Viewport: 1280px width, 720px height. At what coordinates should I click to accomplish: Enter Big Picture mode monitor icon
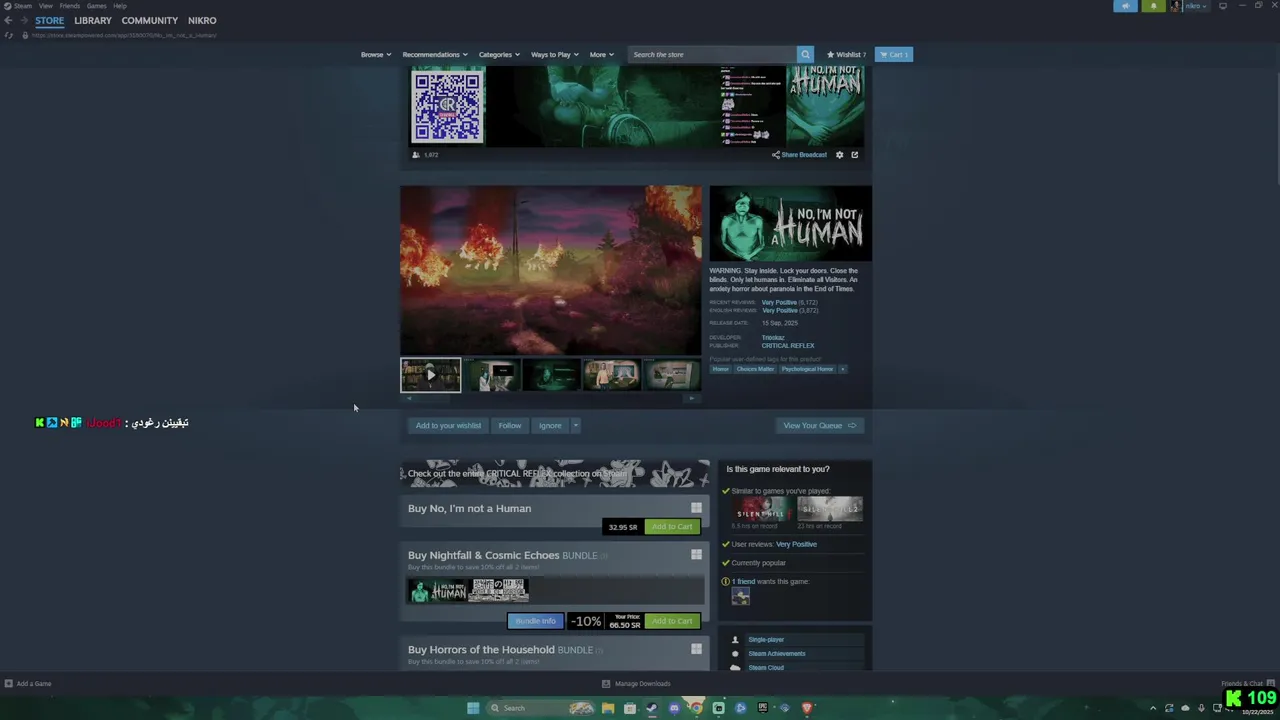[1222, 6]
